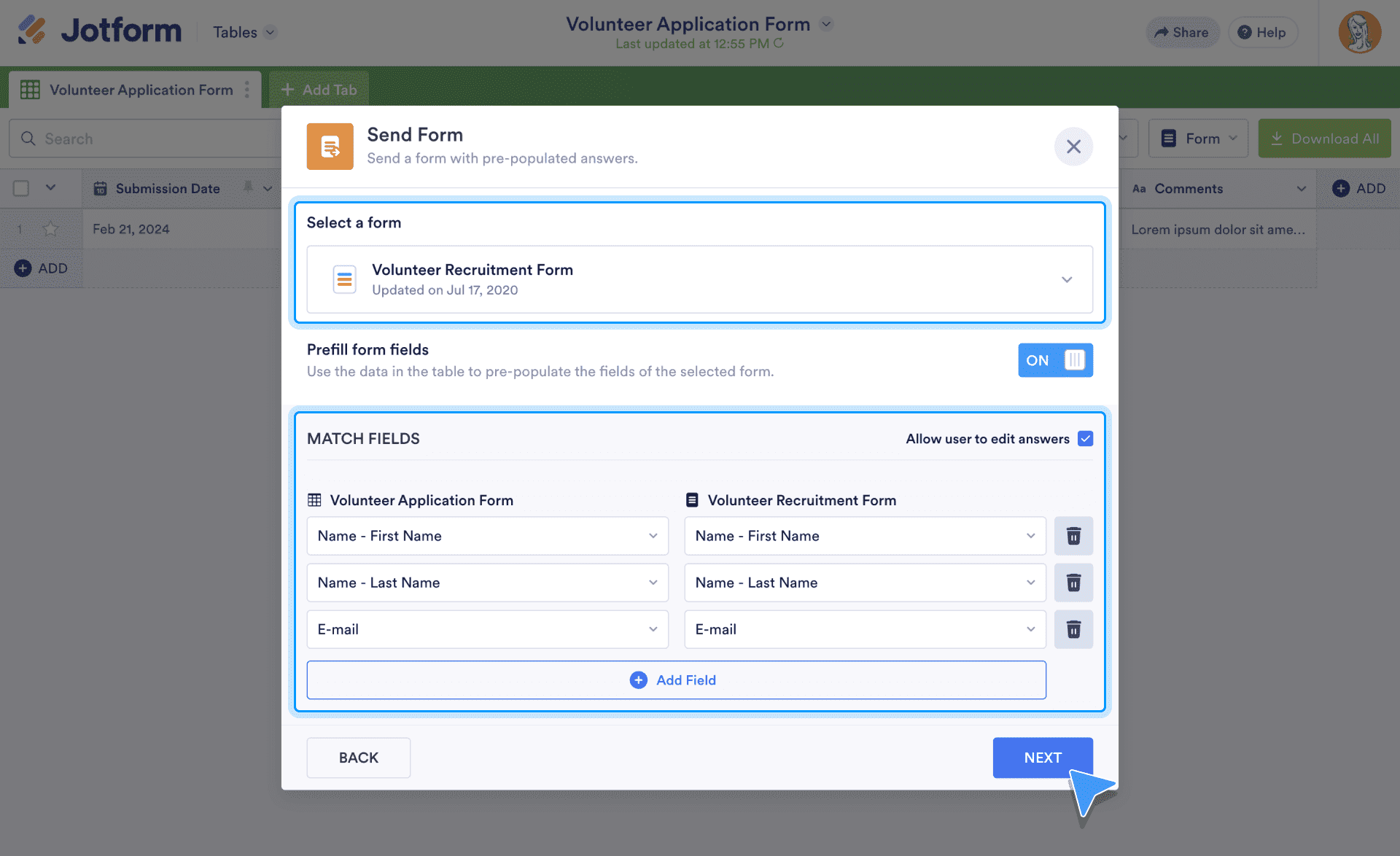Open the Tables dropdown next to Jotform logo
Screen dimensions: 1400x856
(x=244, y=32)
